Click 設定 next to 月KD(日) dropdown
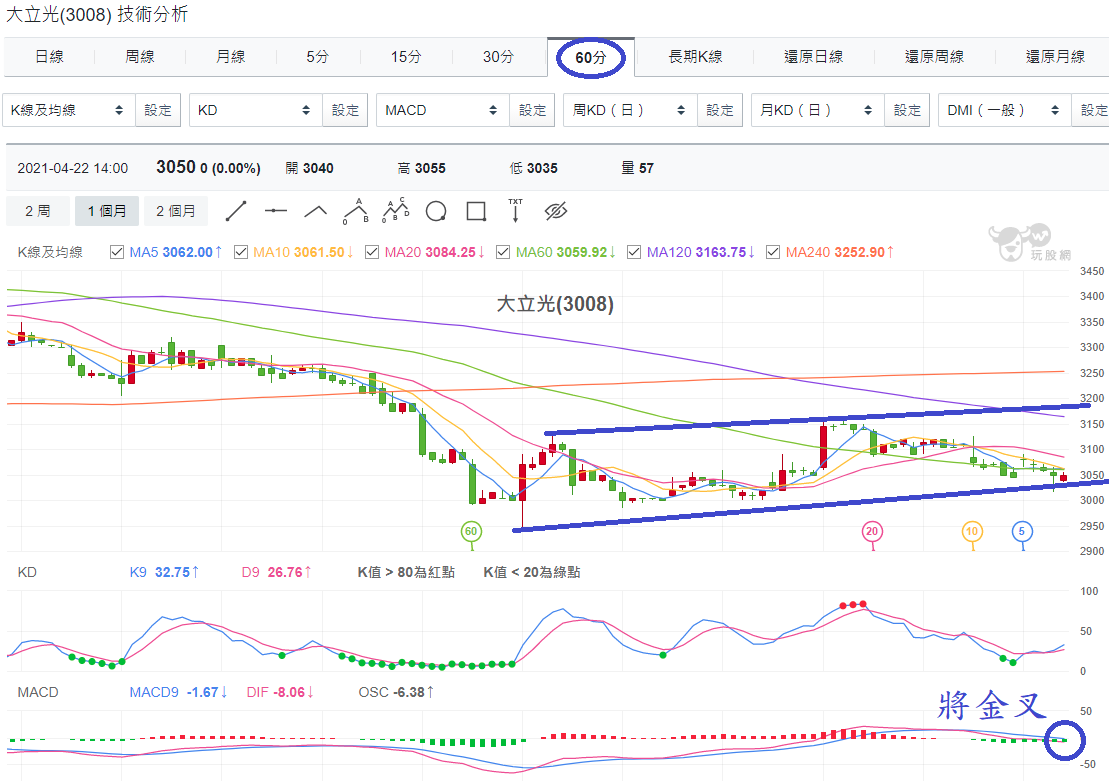This screenshot has width=1109, height=781. coord(907,110)
